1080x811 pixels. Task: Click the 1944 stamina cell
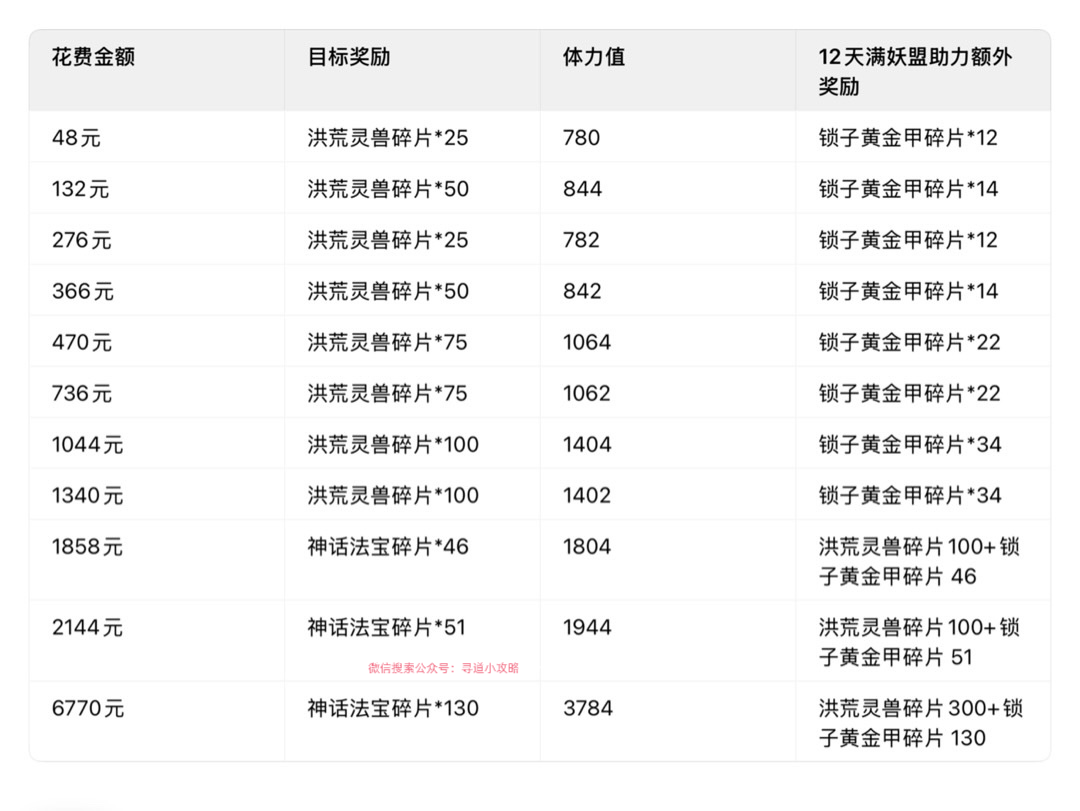(587, 628)
